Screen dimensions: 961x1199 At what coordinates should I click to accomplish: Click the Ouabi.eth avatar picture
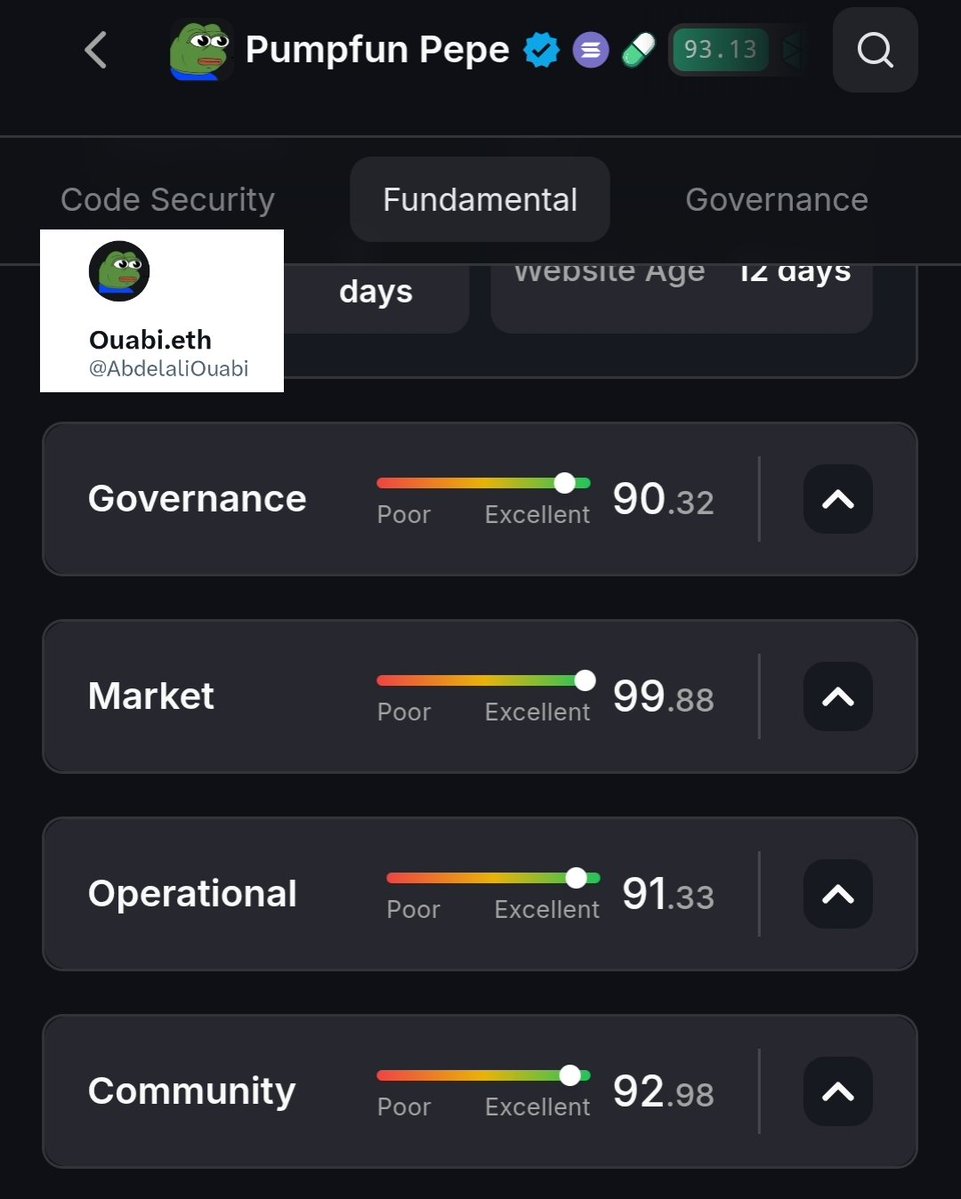tap(119, 271)
